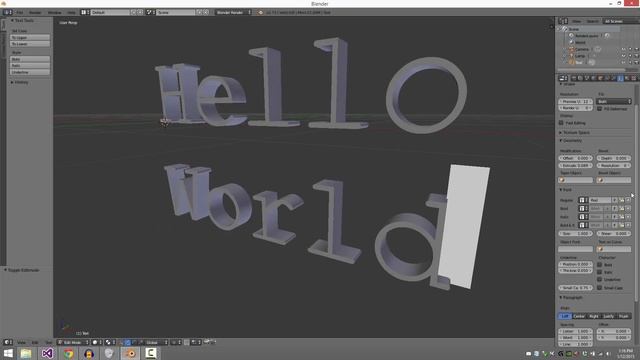This screenshot has width=640, height=360.
Task: Click the Bevel Depth value slider
Action: click(x=614, y=158)
